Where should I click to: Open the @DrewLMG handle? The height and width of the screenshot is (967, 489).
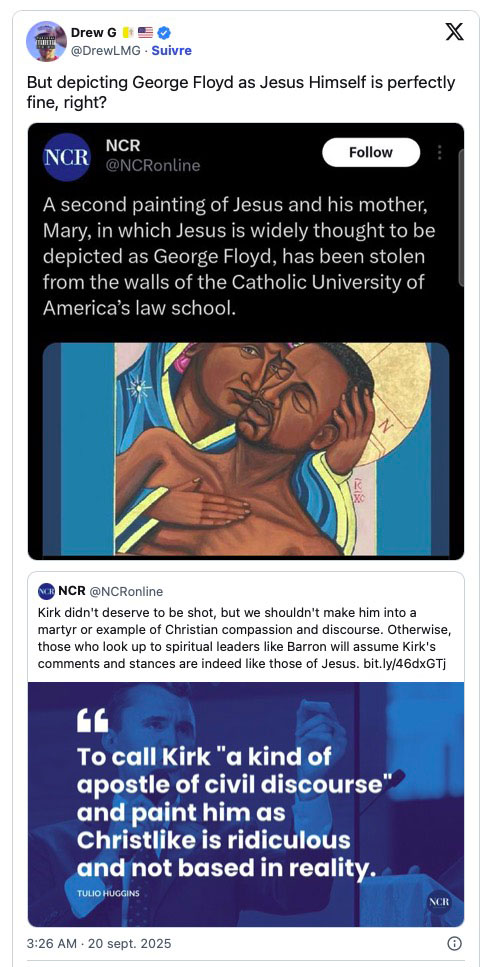point(106,51)
